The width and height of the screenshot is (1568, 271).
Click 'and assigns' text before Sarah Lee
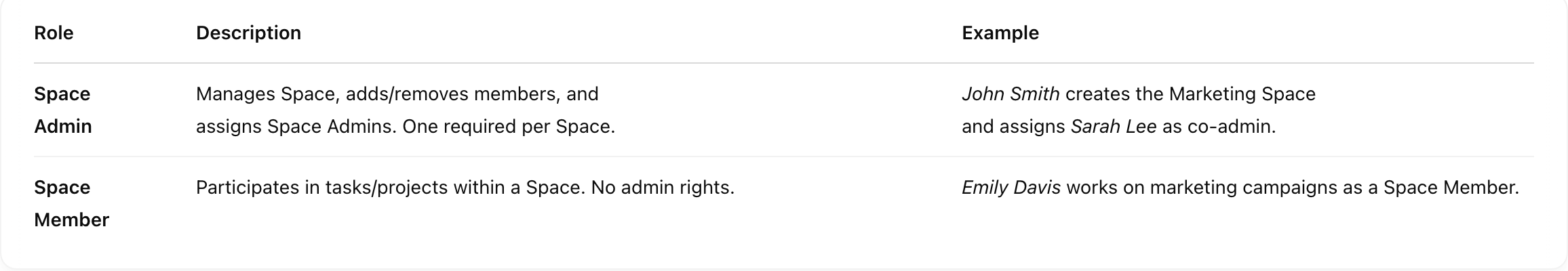[x=1013, y=126]
